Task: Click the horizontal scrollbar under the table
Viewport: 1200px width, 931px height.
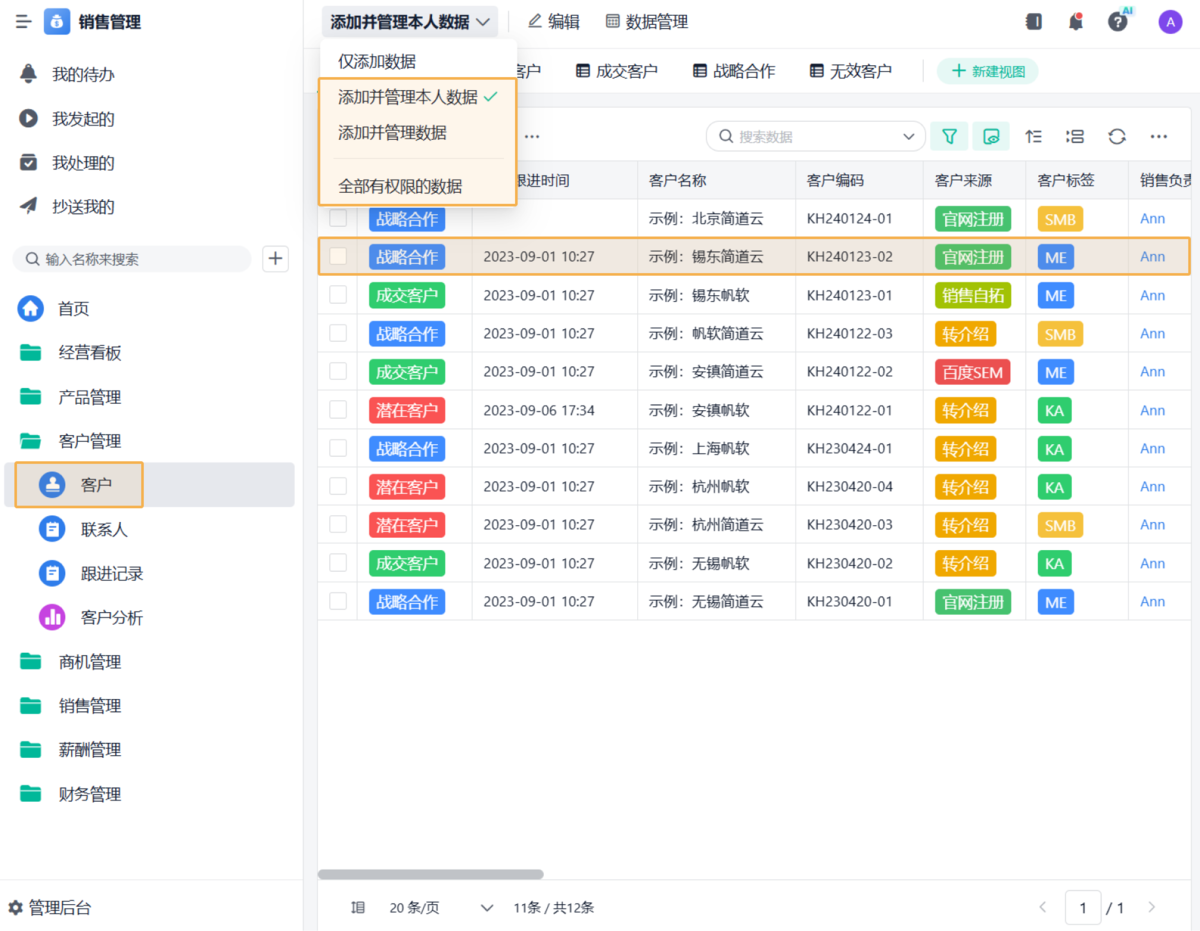Action: tap(430, 874)
